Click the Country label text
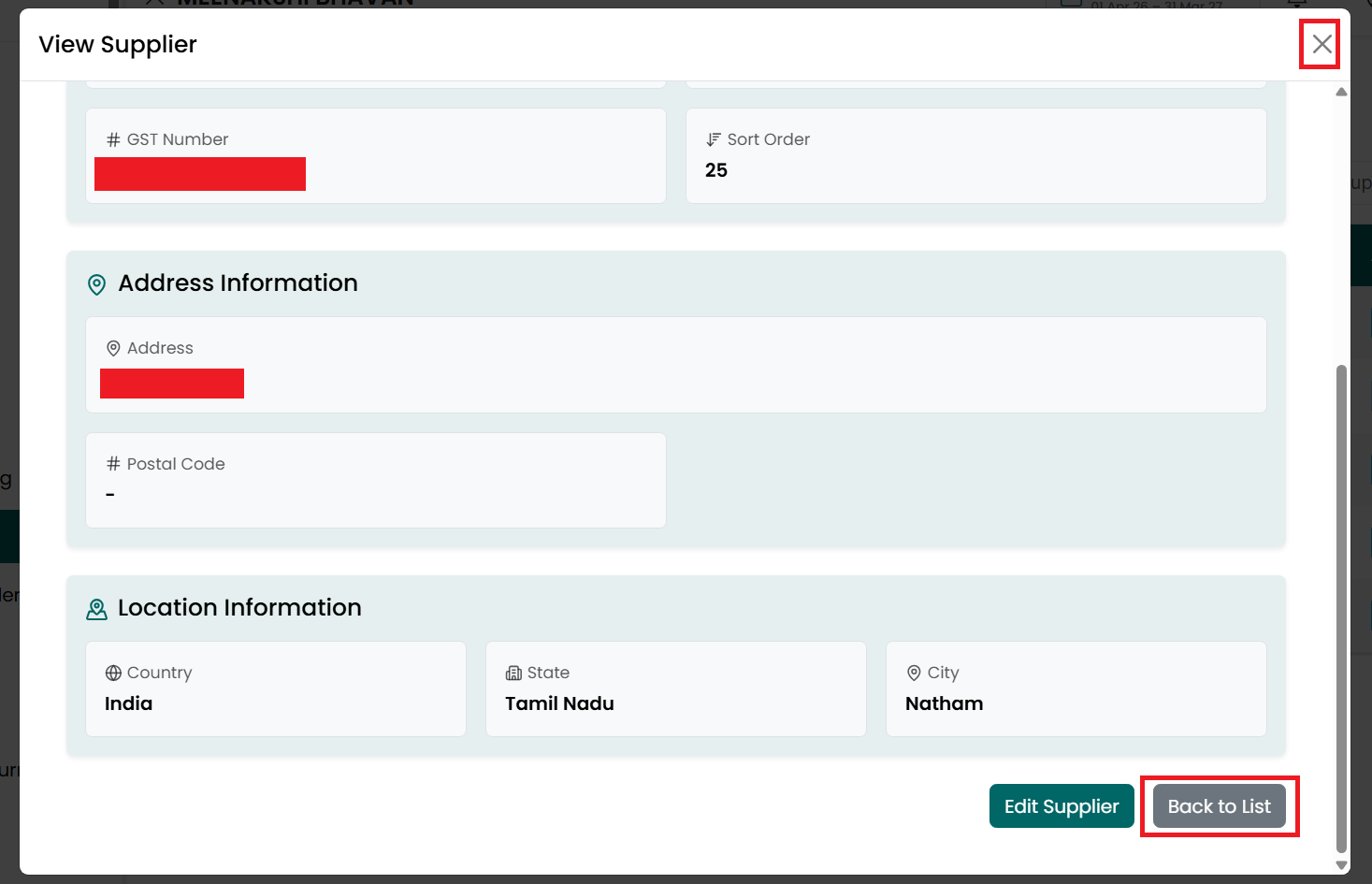This screenshot has height=884, width=1372. tap(159, 673)
